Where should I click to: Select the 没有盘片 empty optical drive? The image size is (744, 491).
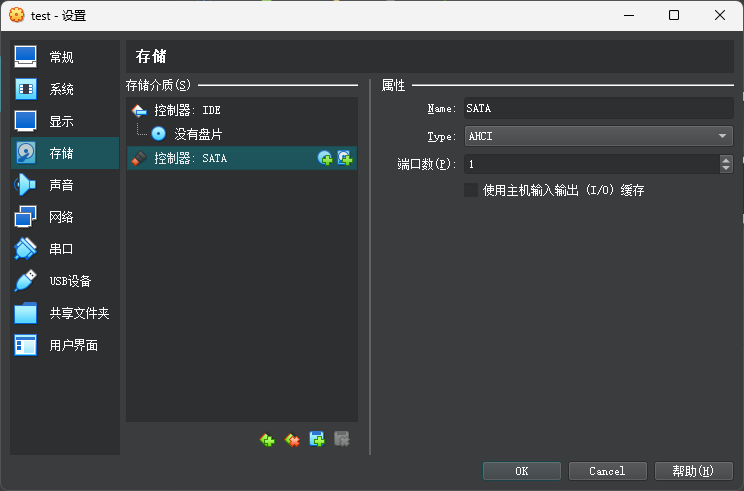click(x=198, y=133)
